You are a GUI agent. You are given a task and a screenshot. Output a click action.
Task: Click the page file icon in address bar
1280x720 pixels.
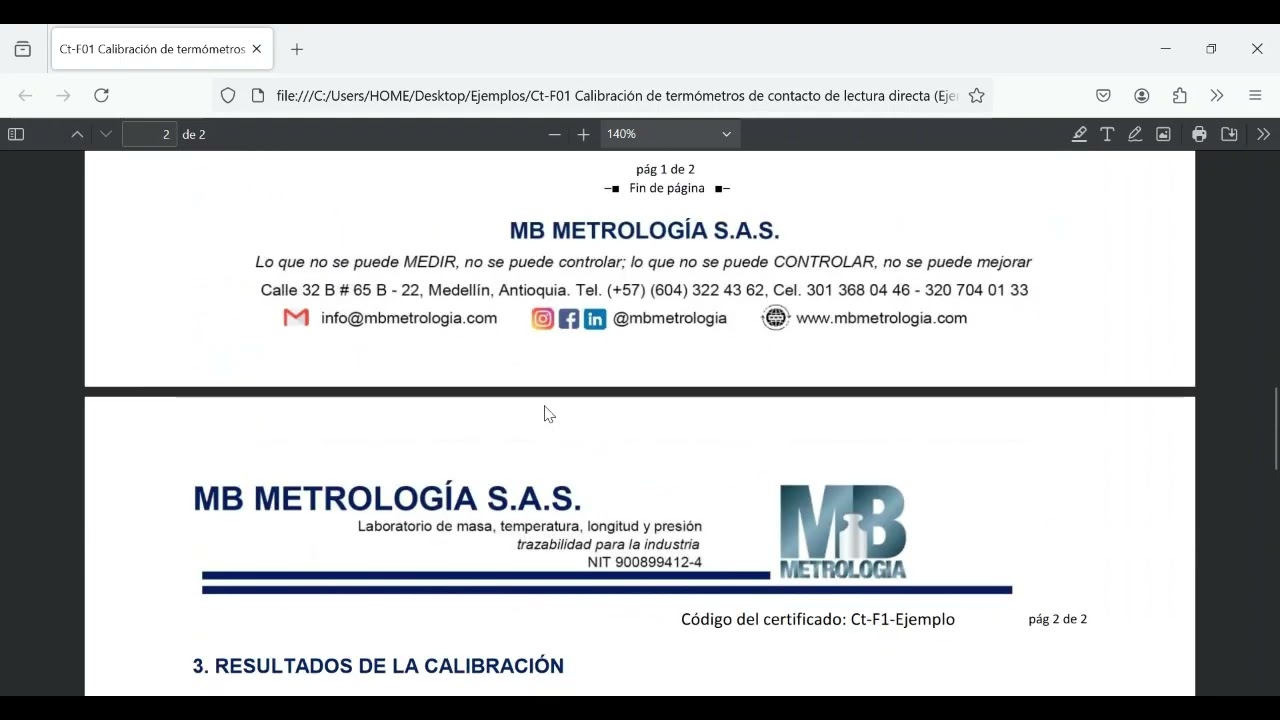coord(258,96)
